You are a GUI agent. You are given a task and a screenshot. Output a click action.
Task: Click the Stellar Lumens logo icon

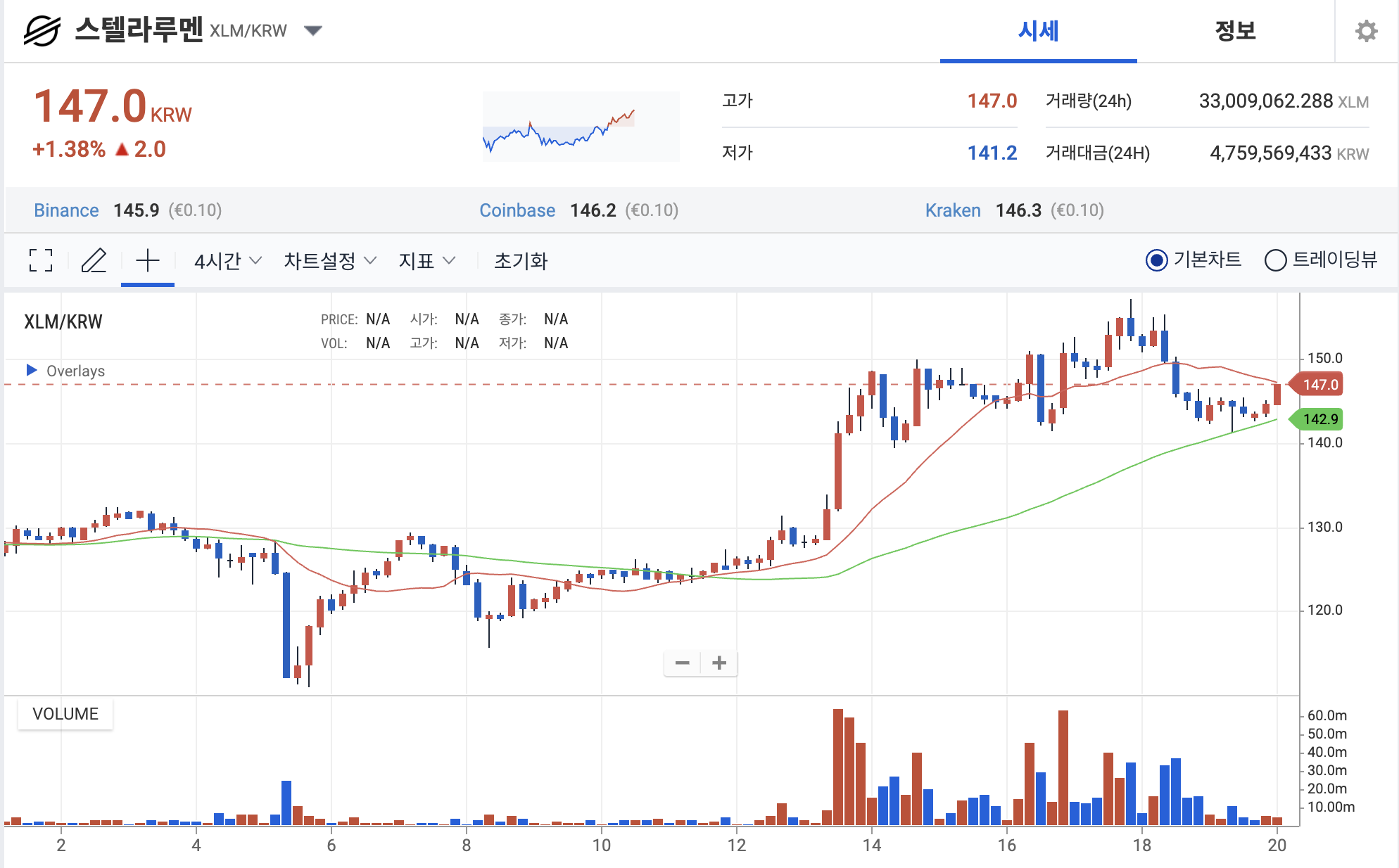[x=42, y=31]
